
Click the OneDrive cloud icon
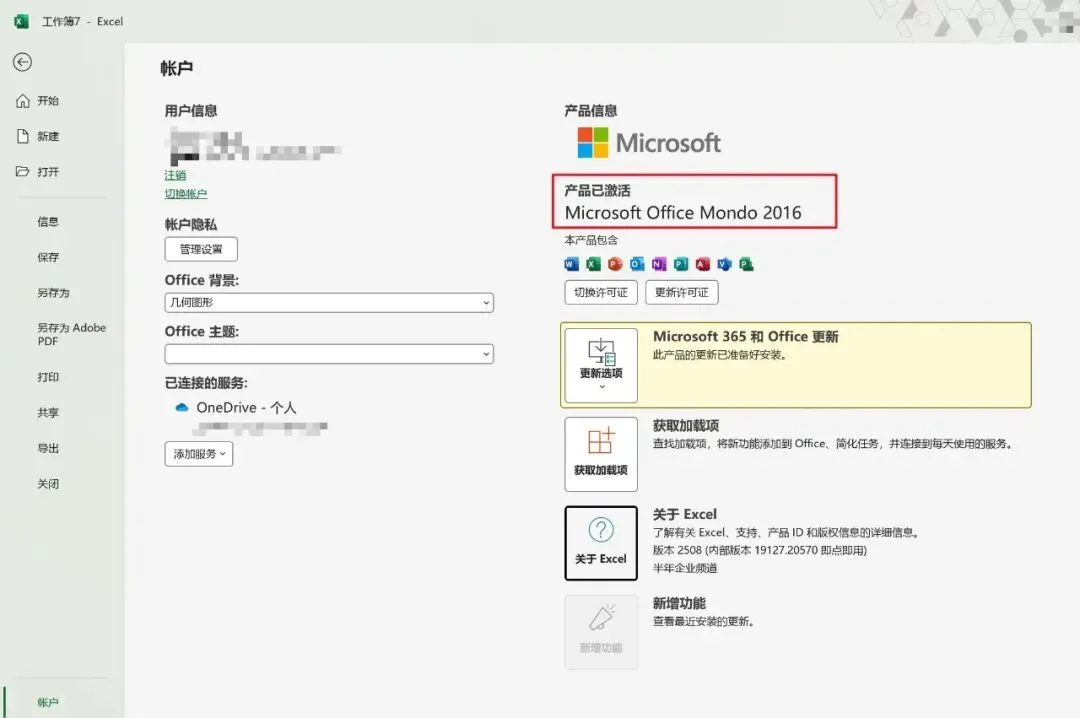[x=182, y=407]
